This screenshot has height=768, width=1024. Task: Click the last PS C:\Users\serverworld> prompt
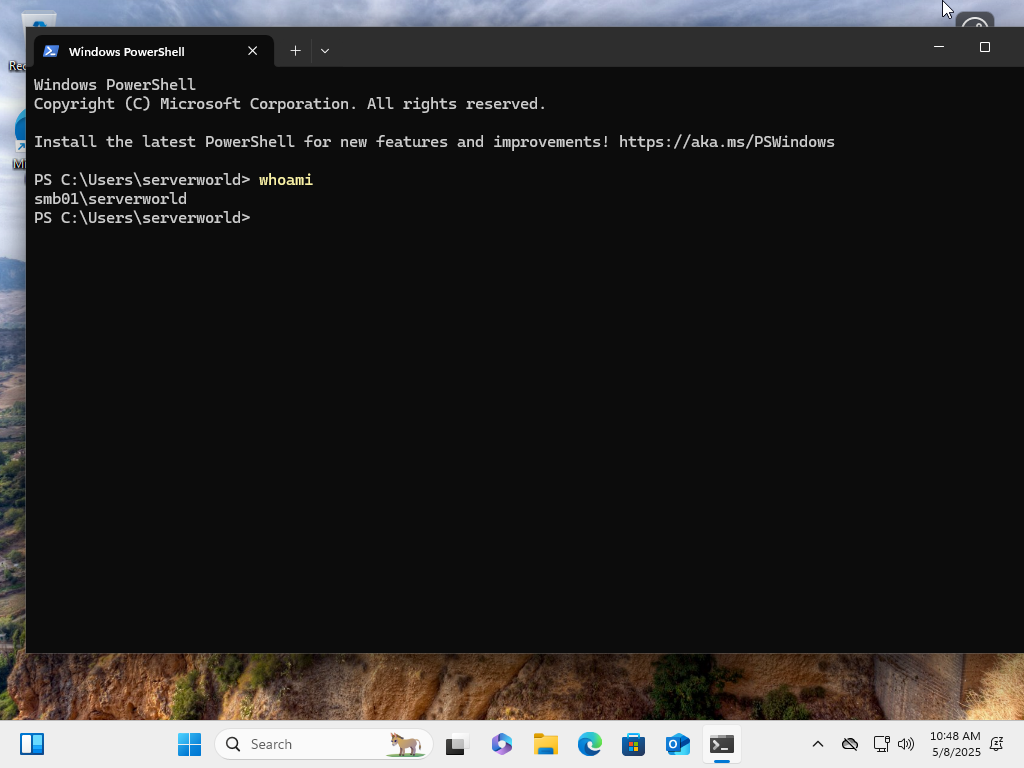(142, 217)
